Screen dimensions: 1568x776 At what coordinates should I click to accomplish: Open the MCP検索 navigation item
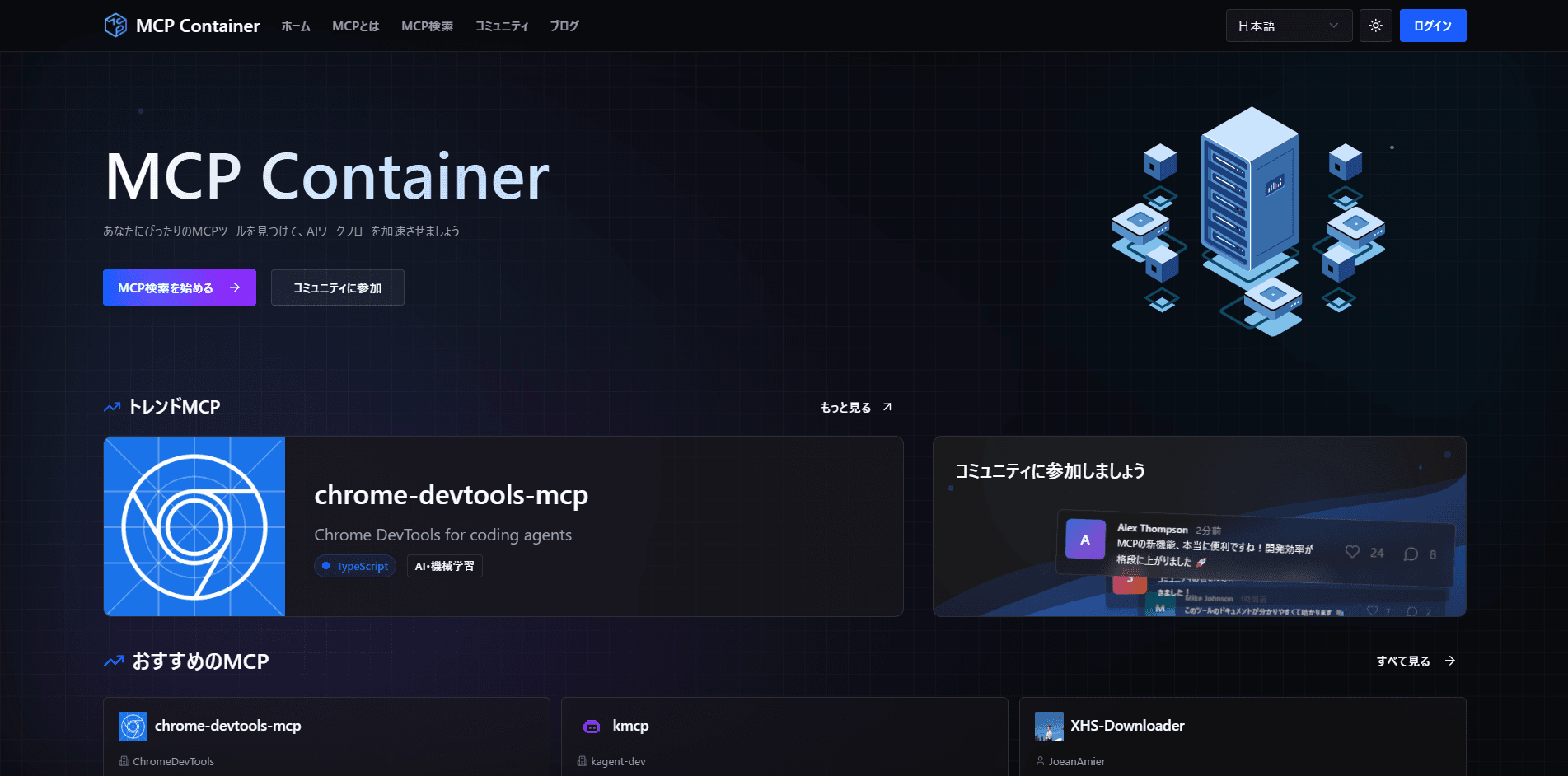pyautogui.click(x=427, y=26)
